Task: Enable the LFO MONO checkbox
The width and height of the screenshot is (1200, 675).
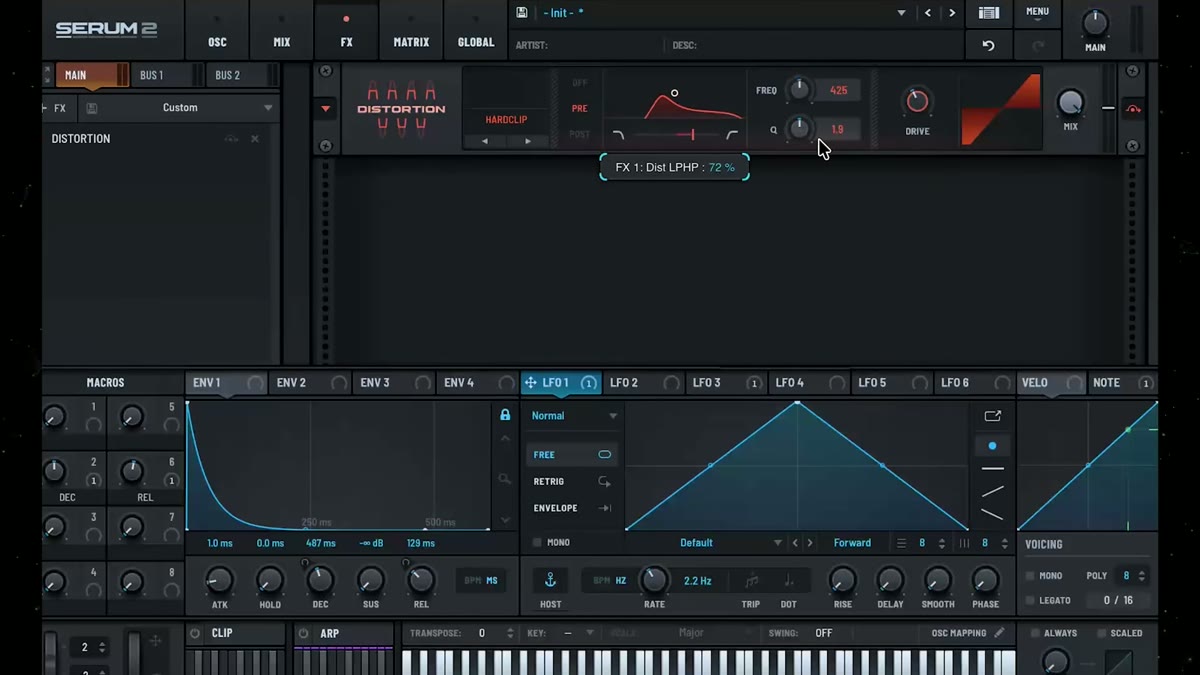Action: tap(537, 543)
